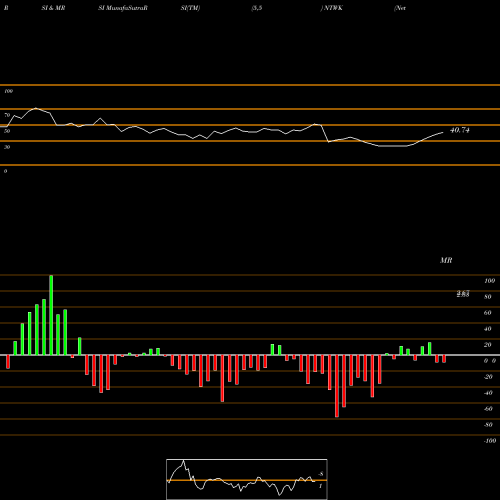This screenshot has height=500, width=500.
Task: Click the 50 level label on the RSI axis
Action: tap(7, 131)
